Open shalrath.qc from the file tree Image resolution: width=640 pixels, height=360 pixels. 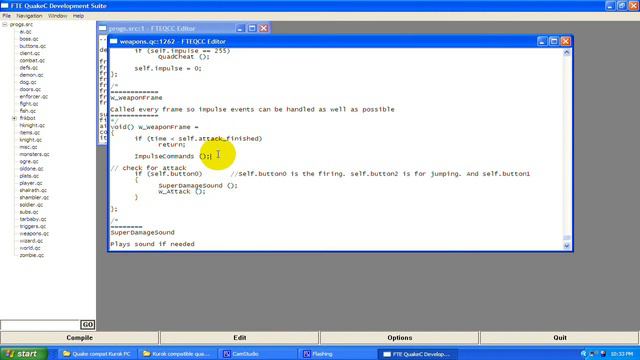(33, 190)
